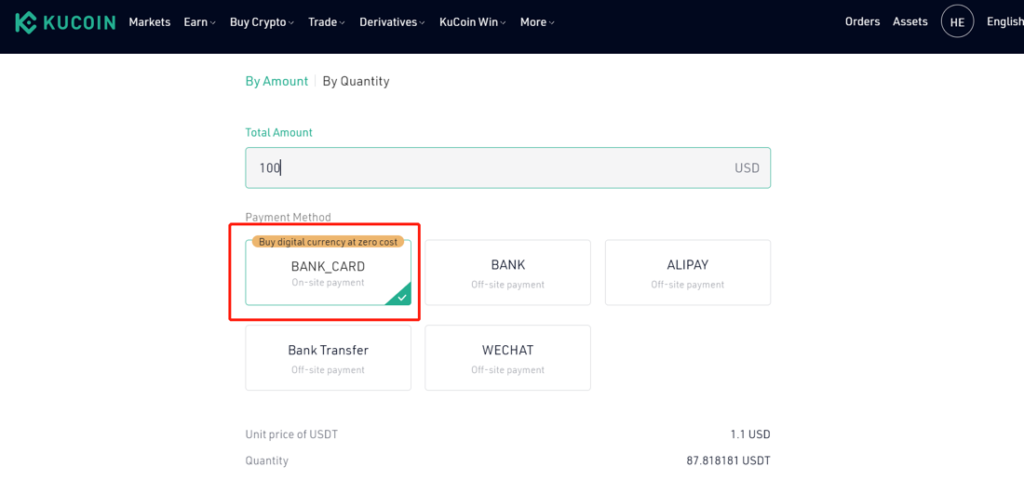
Task: Expand the More navigation menu
Action: (537, 22)
